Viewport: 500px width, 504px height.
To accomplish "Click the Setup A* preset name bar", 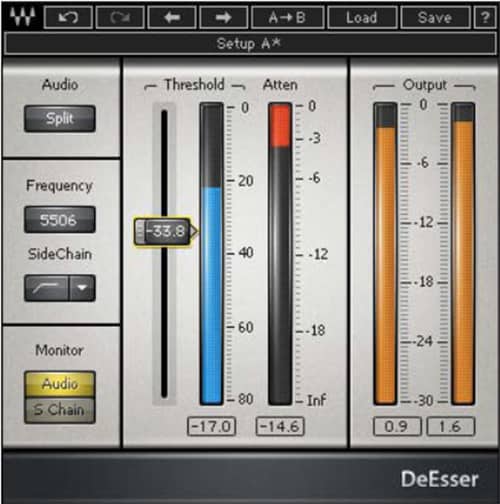I will click(250, 44).
